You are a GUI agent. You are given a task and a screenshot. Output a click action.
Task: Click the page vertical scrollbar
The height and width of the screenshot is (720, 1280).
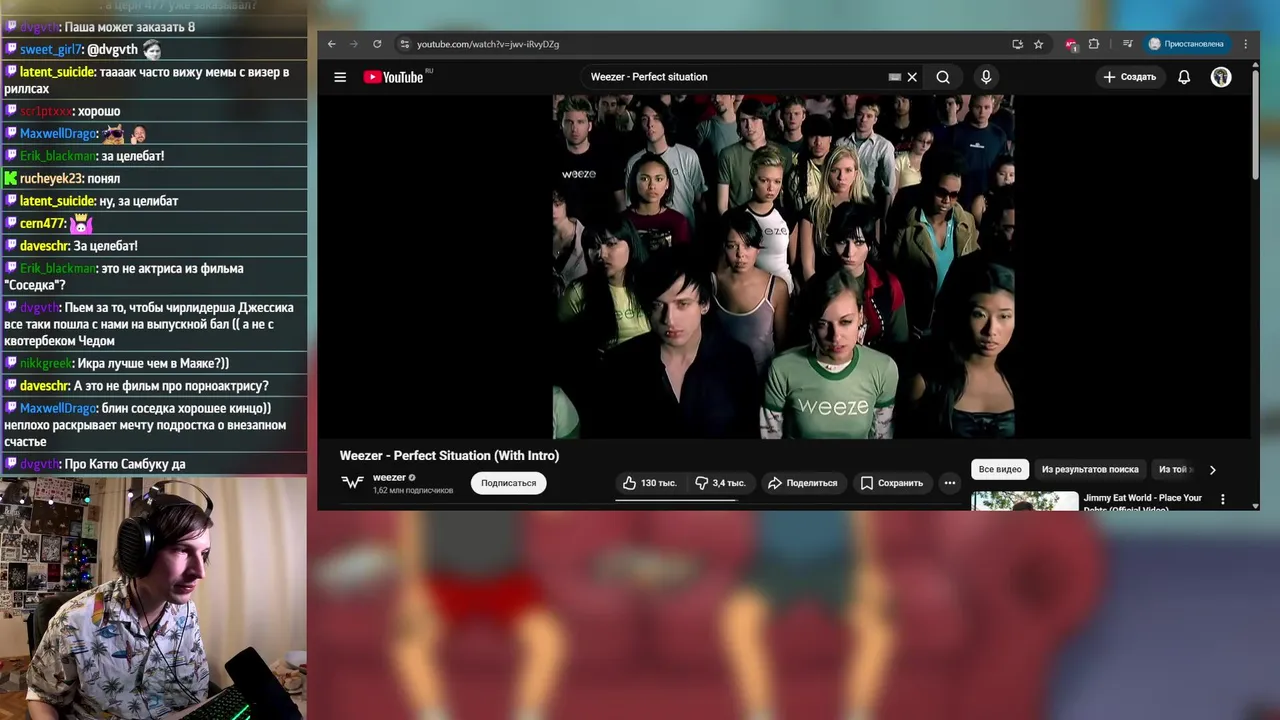point(1255,125)
